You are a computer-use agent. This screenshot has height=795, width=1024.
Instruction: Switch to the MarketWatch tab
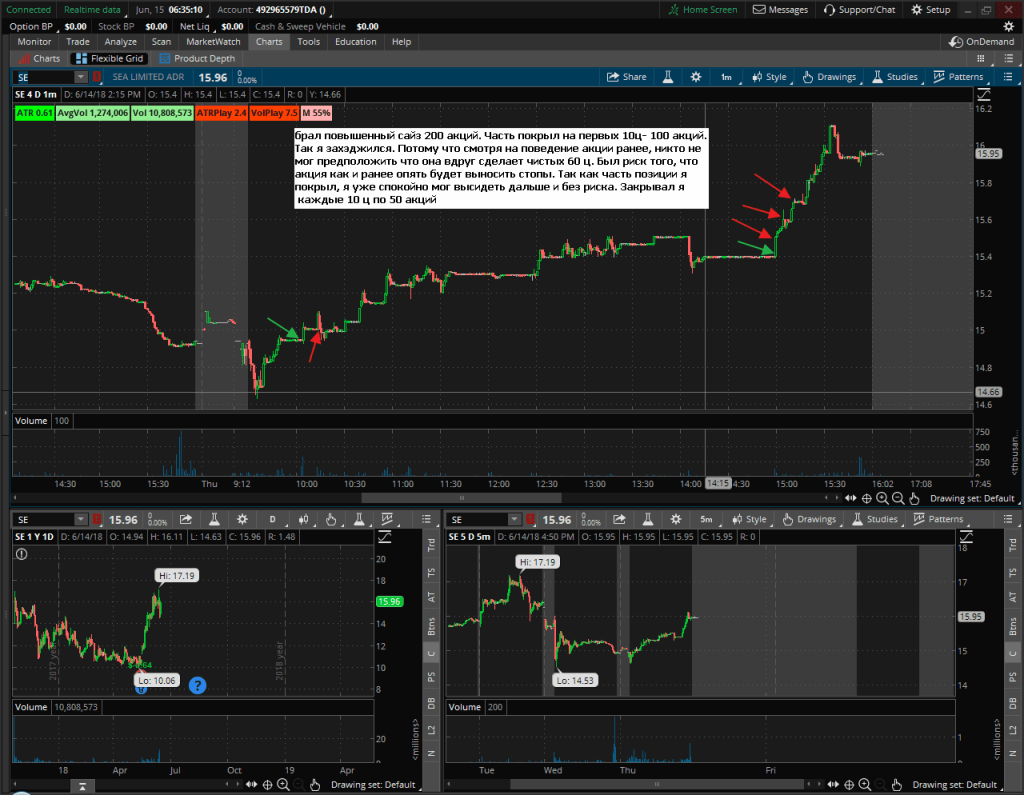click(214, 42)
